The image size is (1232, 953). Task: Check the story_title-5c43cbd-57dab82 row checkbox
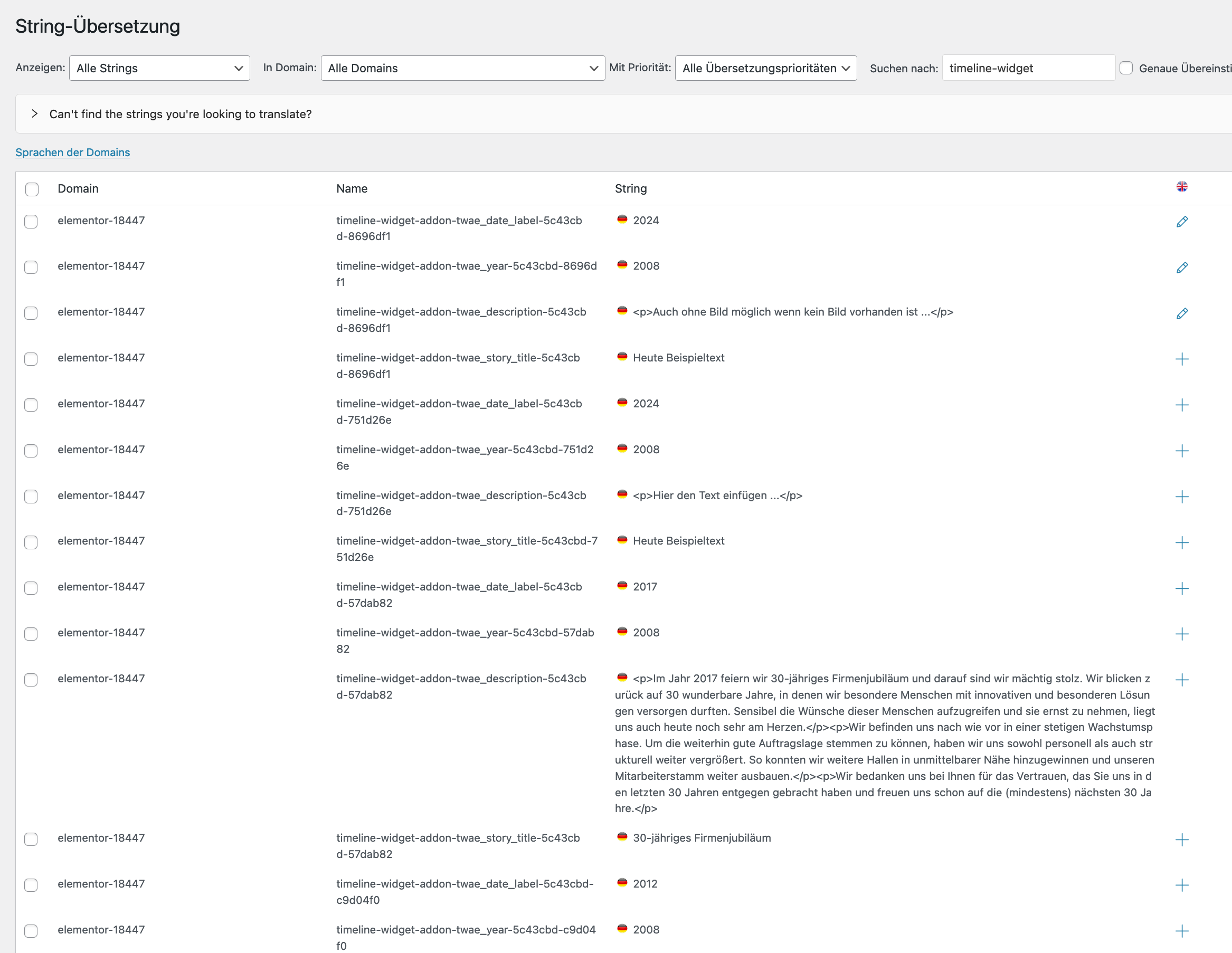[x=31, y=839]
